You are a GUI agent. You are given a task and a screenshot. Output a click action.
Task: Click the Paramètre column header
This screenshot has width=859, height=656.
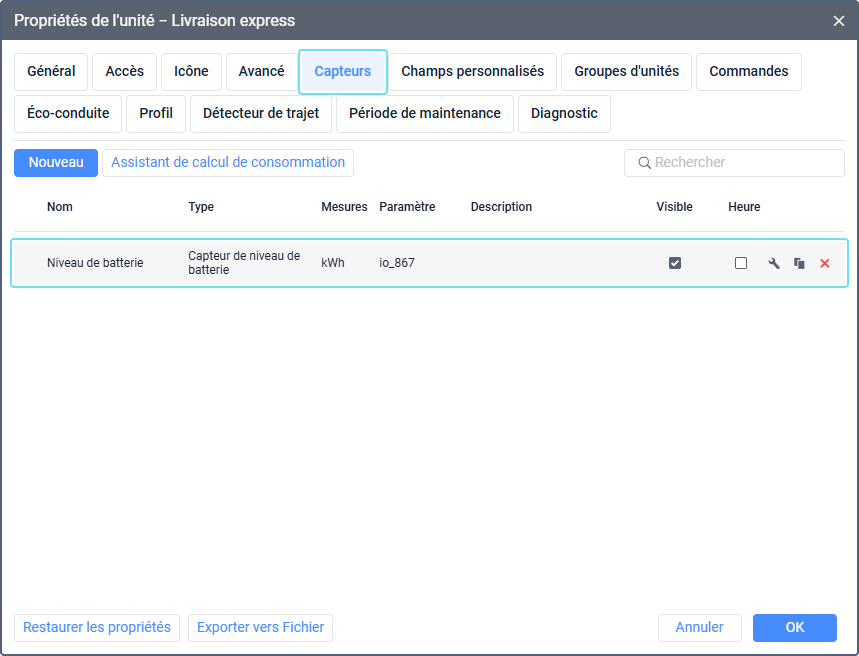[407, 207]
